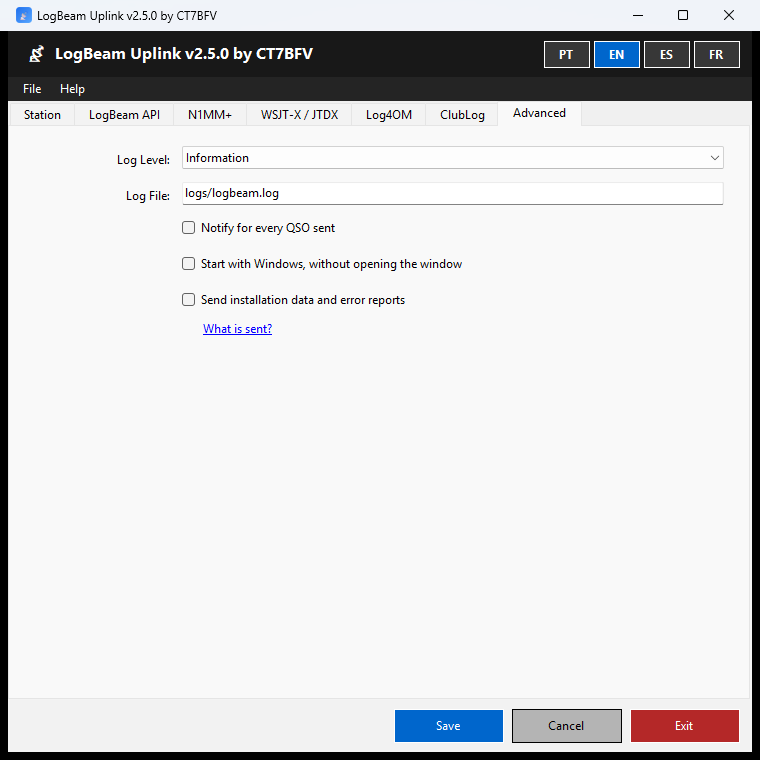The width and height of the screenshot is (760, 760).
Task: Go to the Station tab
Action: coord(42,115)
